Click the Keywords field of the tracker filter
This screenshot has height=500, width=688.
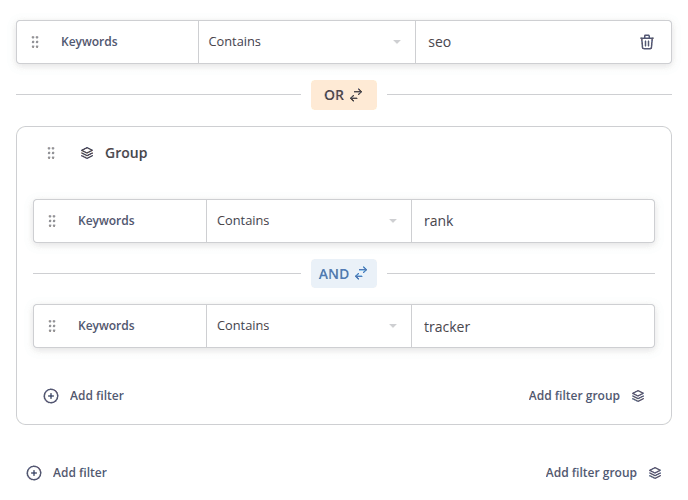(106, 325)
